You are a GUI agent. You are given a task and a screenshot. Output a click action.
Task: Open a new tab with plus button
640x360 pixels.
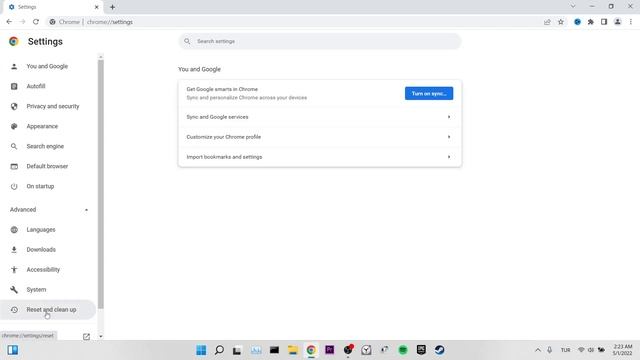click(112, 7)
